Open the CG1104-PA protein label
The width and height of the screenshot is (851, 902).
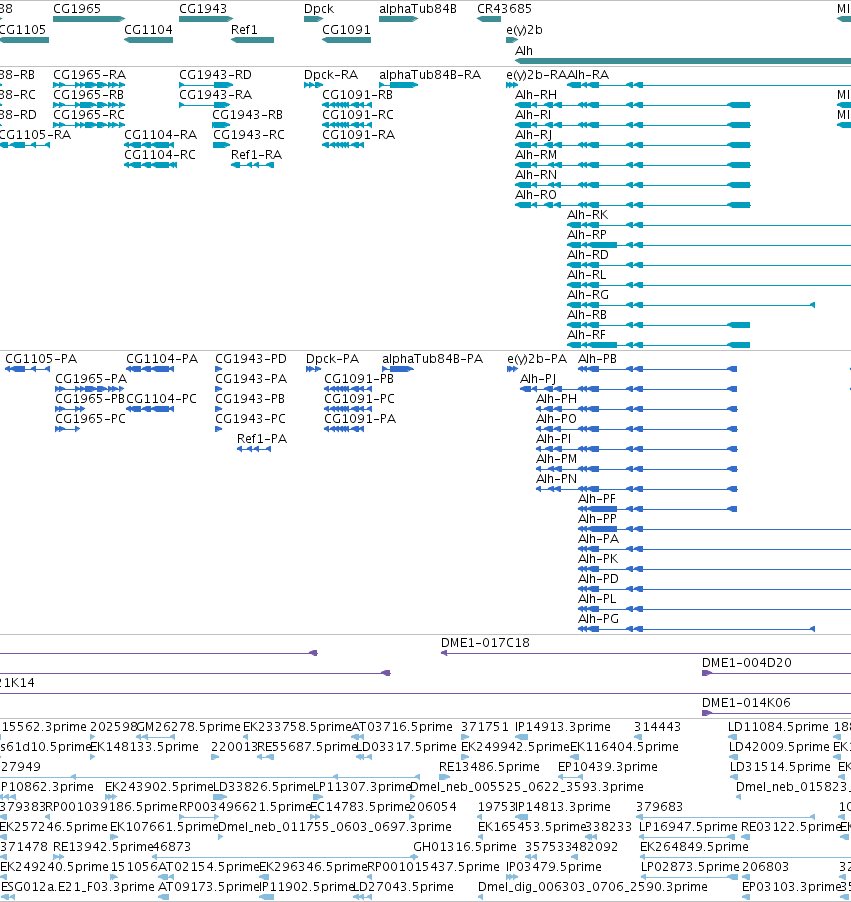(x=162, y=359)
